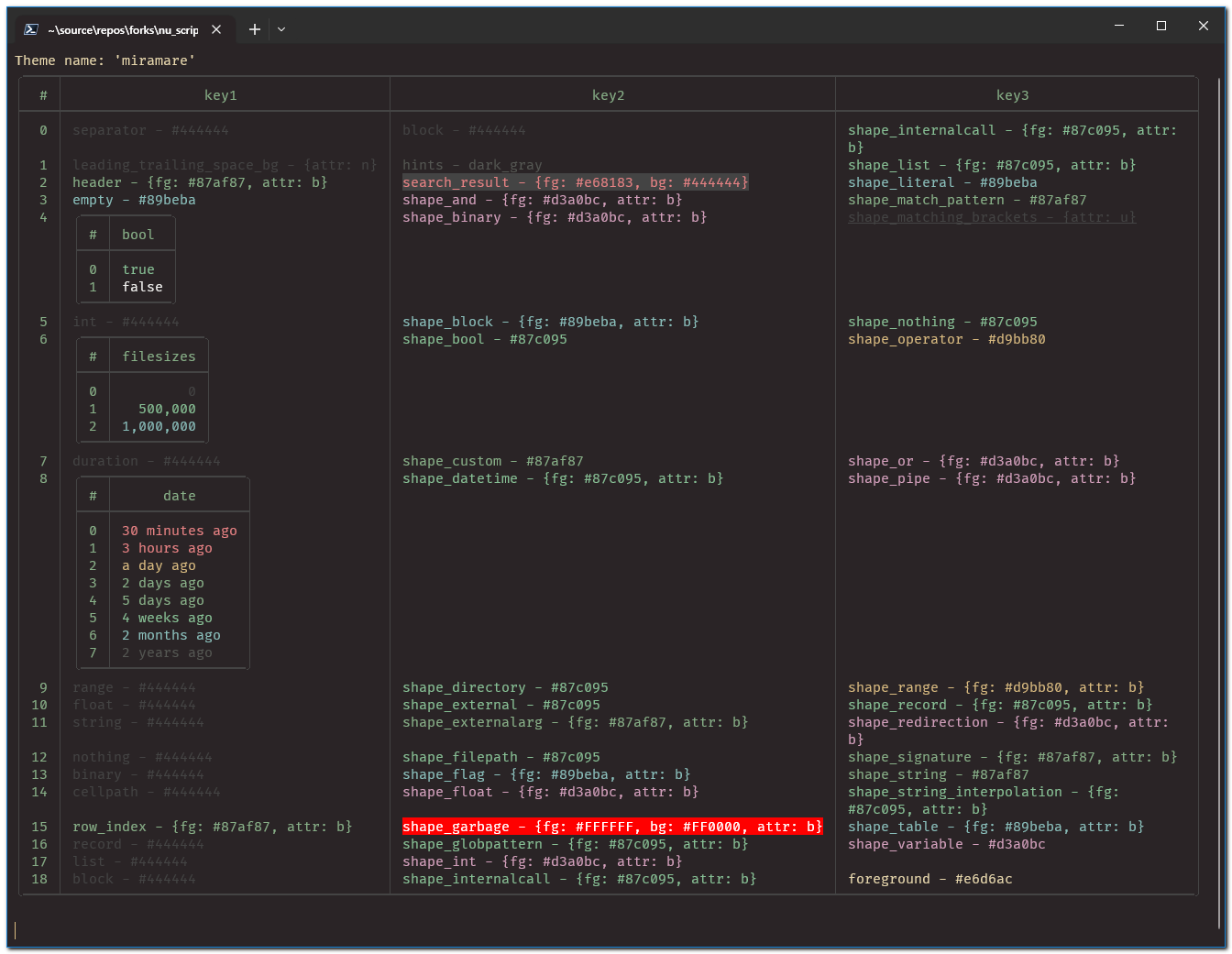Minimize the terminal window
The image size is (1232, 954).
coord(1119,26)
